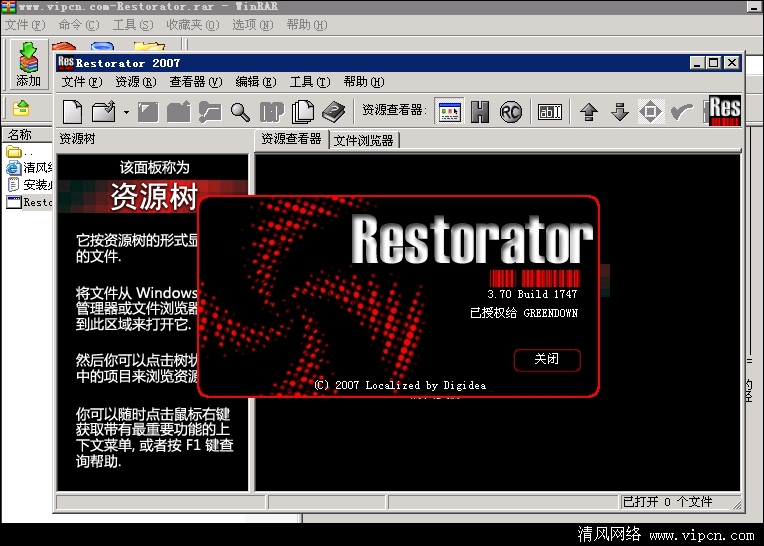This screenshot has width=764, height=546.
Task: Click the up arrow navigation icon
Action: 589,111
